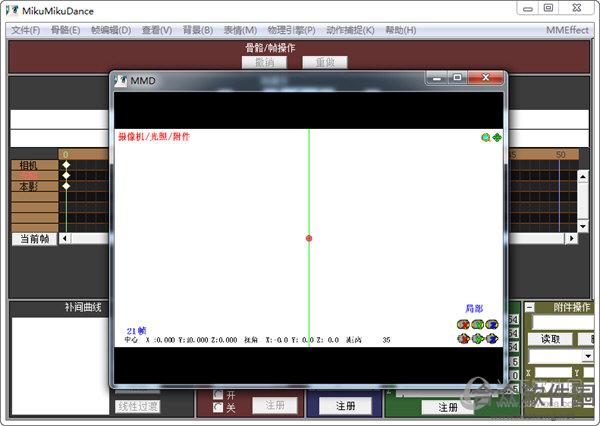Open the 背景(B) menu
600x426 pixels.
[x=198, y=30]
